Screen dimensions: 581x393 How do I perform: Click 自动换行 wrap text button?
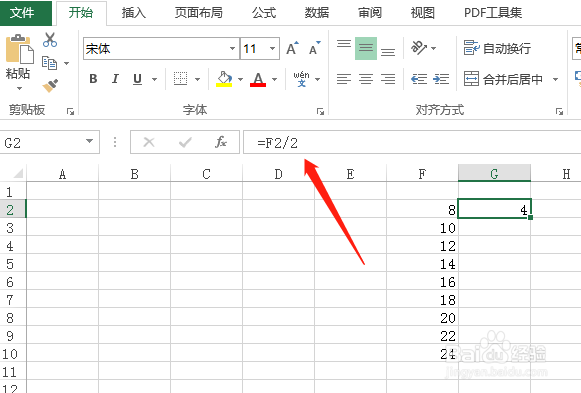(x=497, y=48)
